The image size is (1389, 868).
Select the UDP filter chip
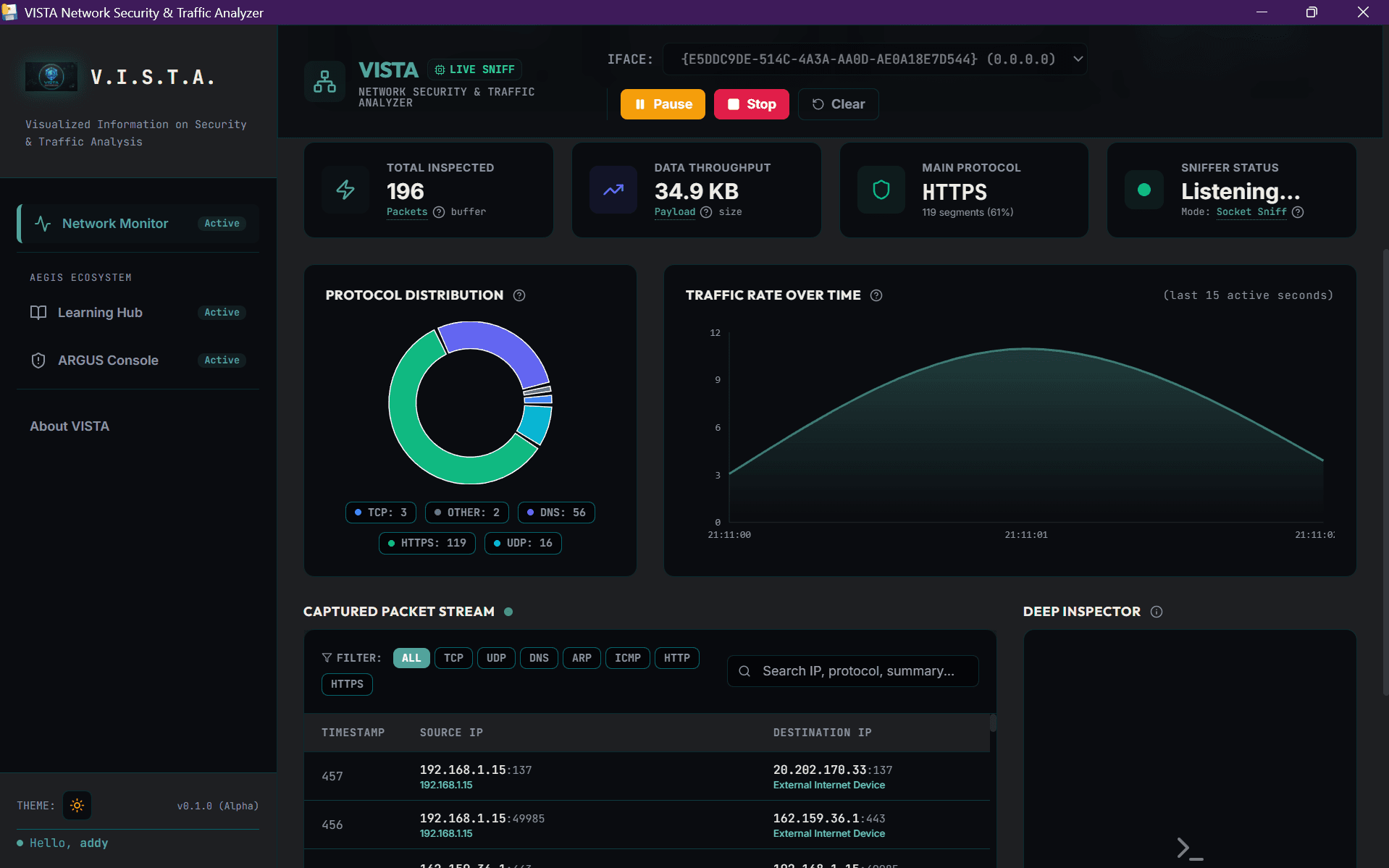[x=496, y=658]
